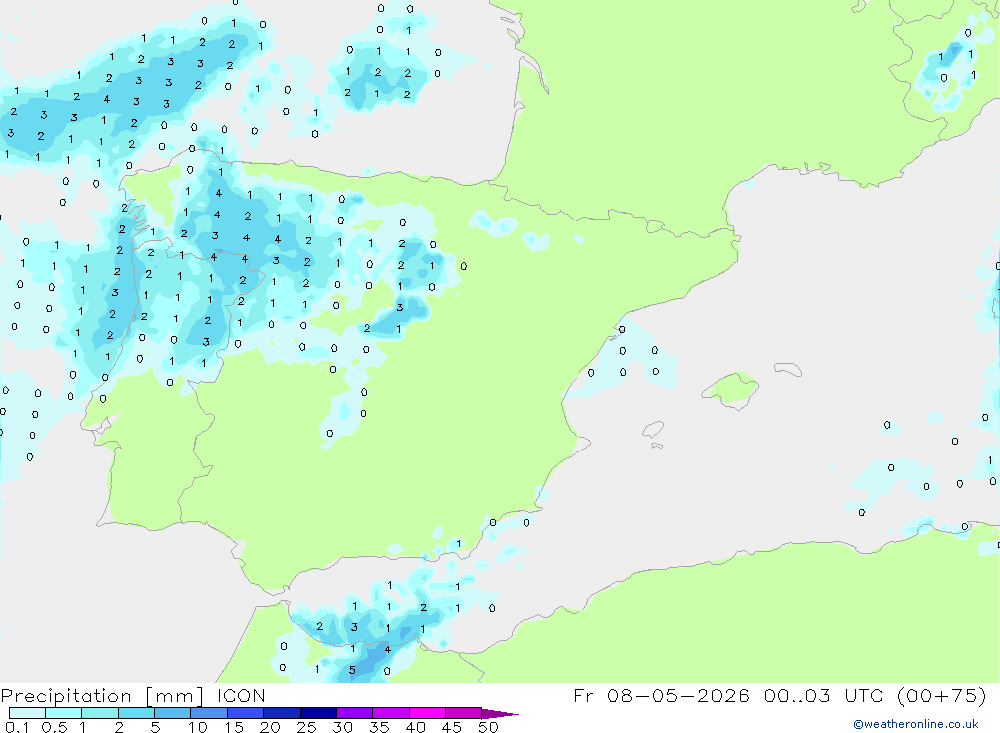This screenshot has height=733, width=1000.
Task: Click the over-50 mm legend arrow tip
Action: click(501, 713)
